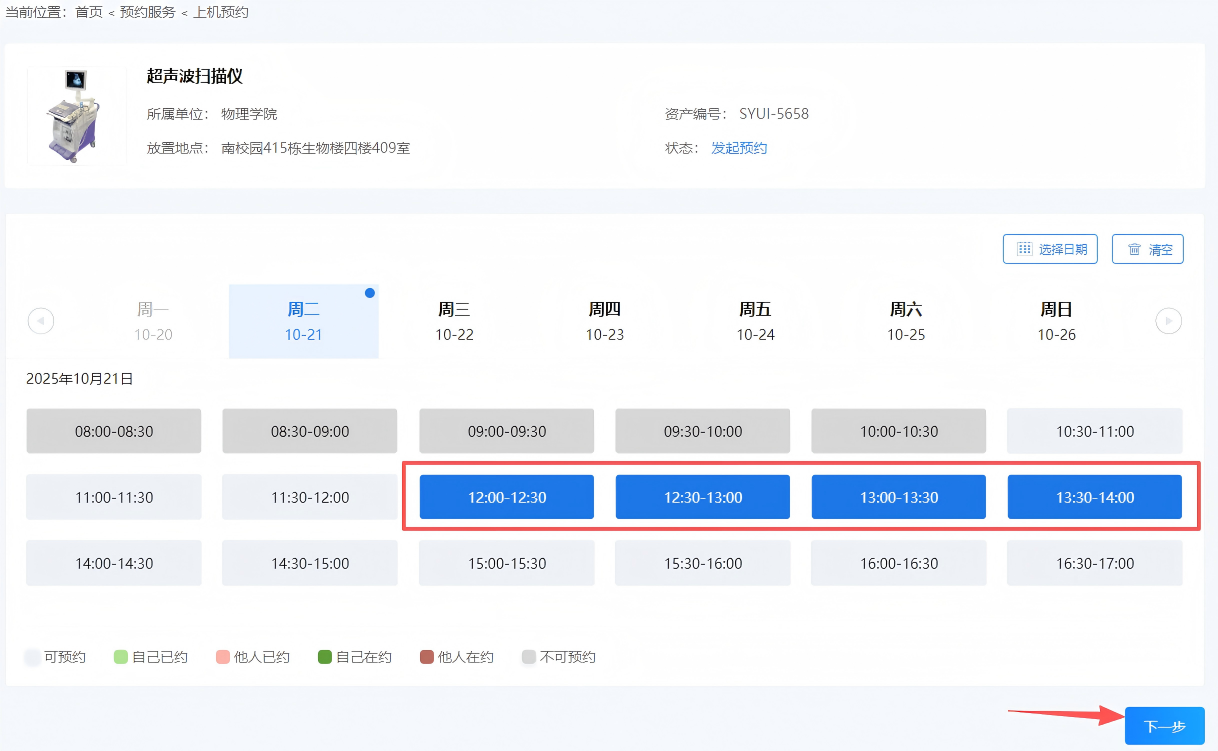The width and height of the screenshot is (1218, 751).
Task: Switch to 周五 10-24 tab
Action: (755, 321)
